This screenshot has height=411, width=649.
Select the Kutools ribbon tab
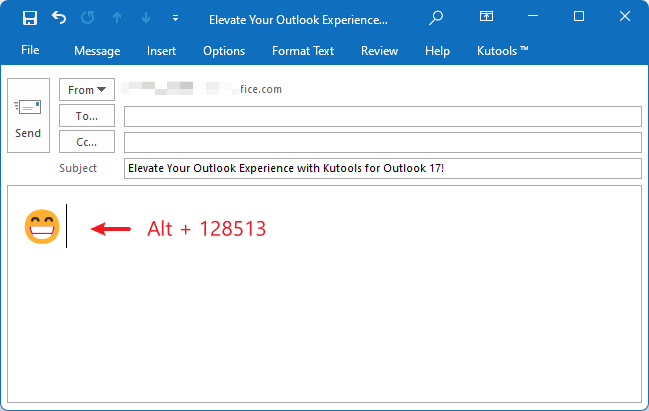pyautogui.click(x=501, y=51)
